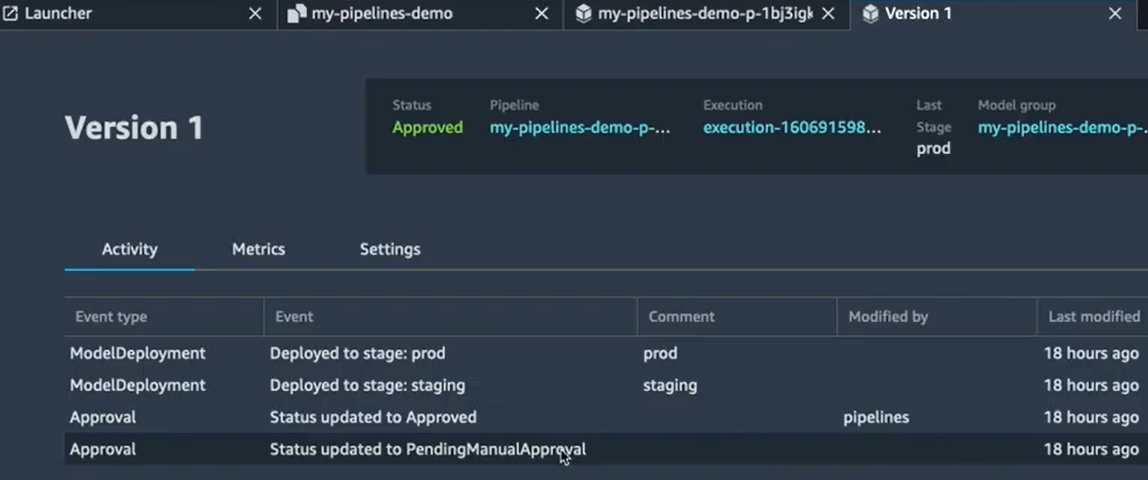The width and height of the screenshot is (1148, 480).
Task: Close the my-pipelines-demo-p-1bj3igk tab
Action: tap(828, 14)
